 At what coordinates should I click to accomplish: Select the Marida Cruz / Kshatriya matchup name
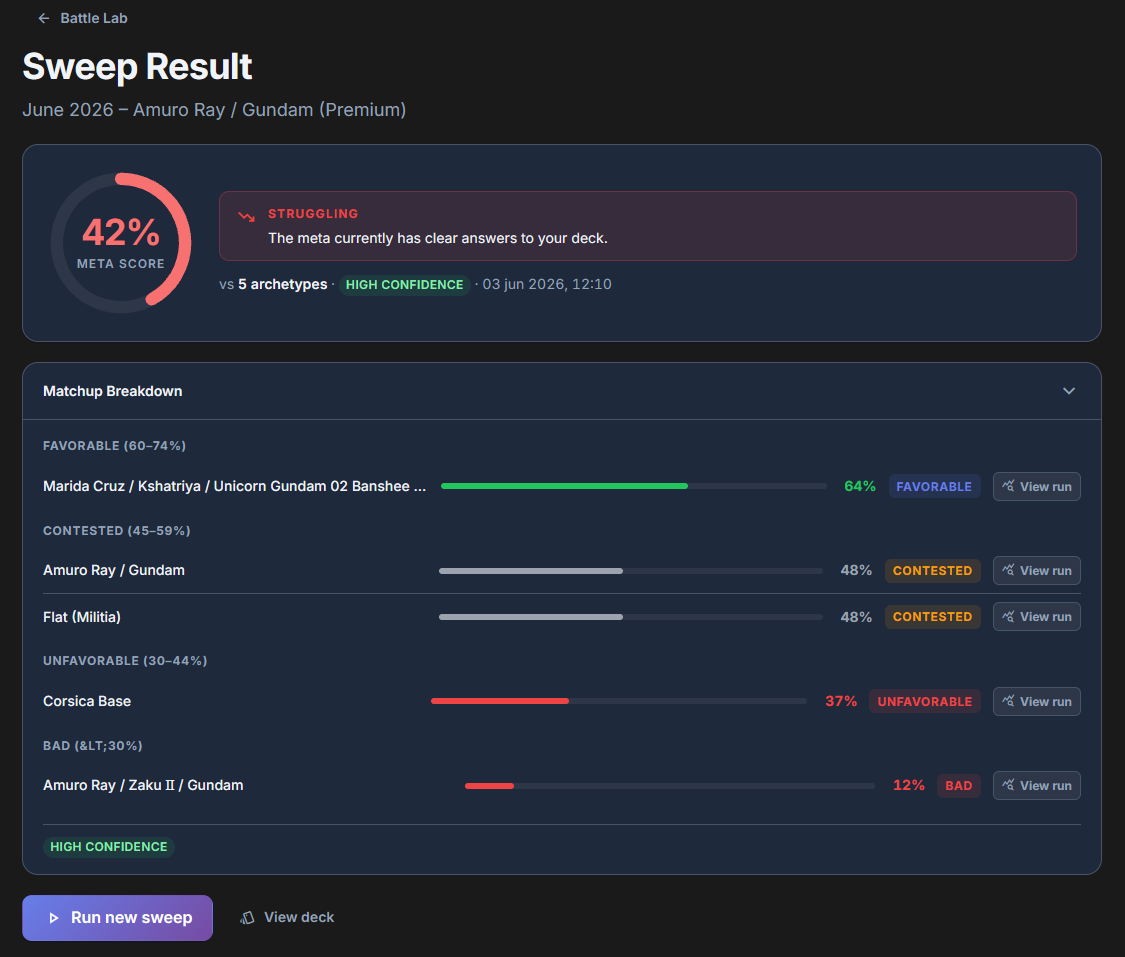[x=235, y=486]
